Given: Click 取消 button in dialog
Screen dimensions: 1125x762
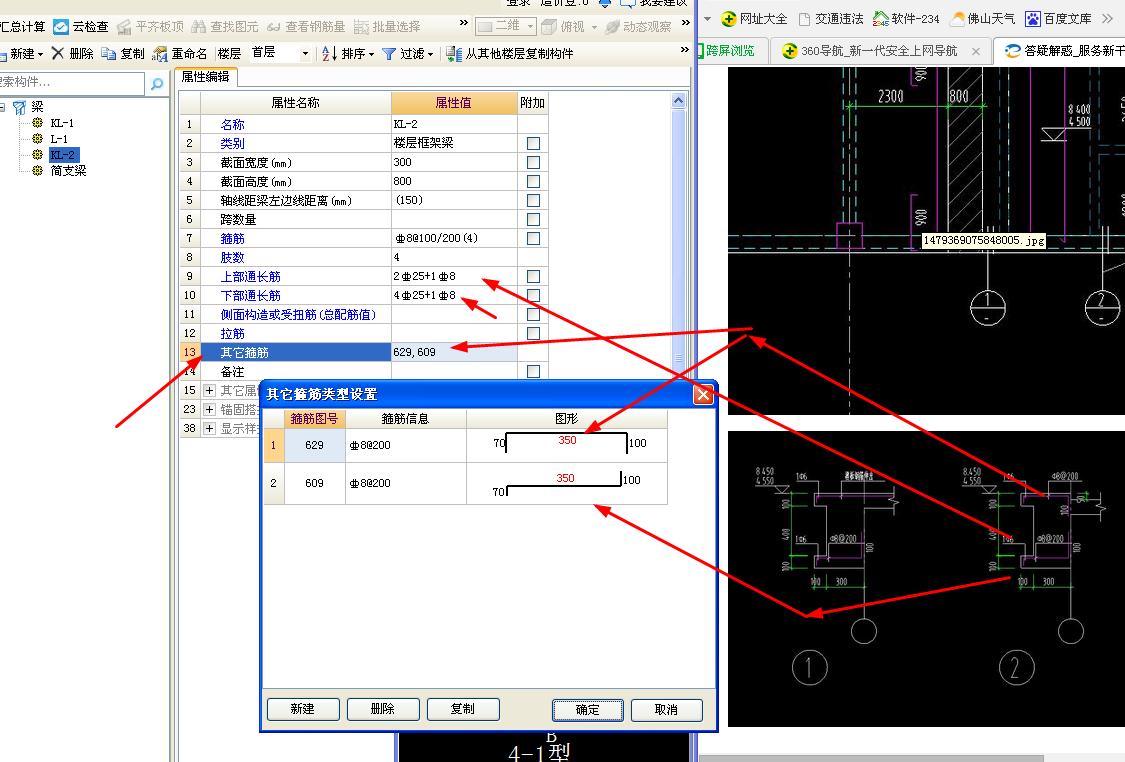Looking at the screenshot, I should coord(667,710).
